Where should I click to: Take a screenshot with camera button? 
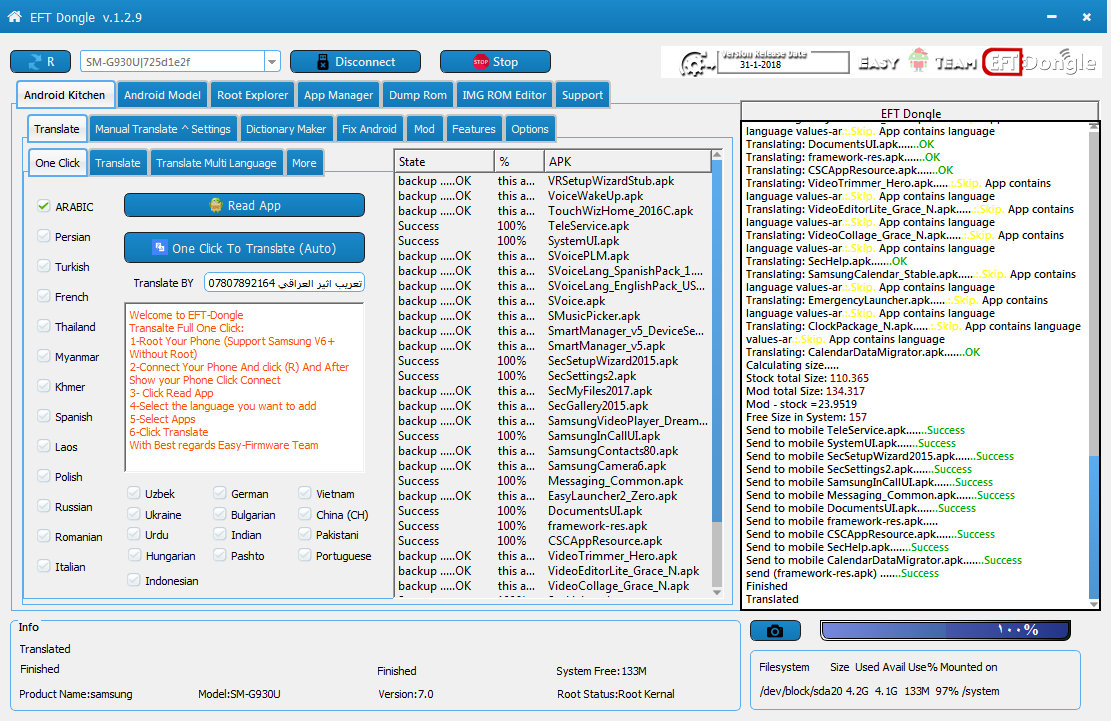pos(775,630)
